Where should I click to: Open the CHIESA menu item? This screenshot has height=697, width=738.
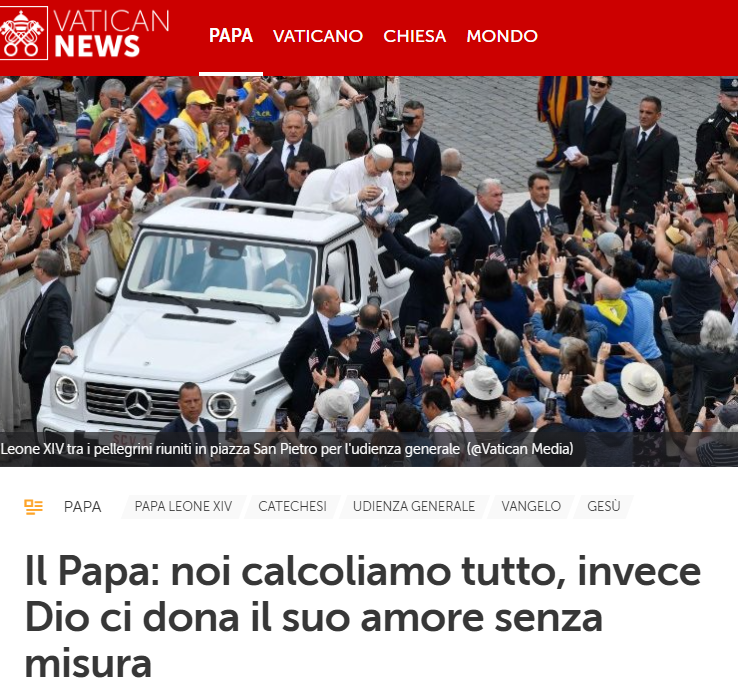point(414,36)
